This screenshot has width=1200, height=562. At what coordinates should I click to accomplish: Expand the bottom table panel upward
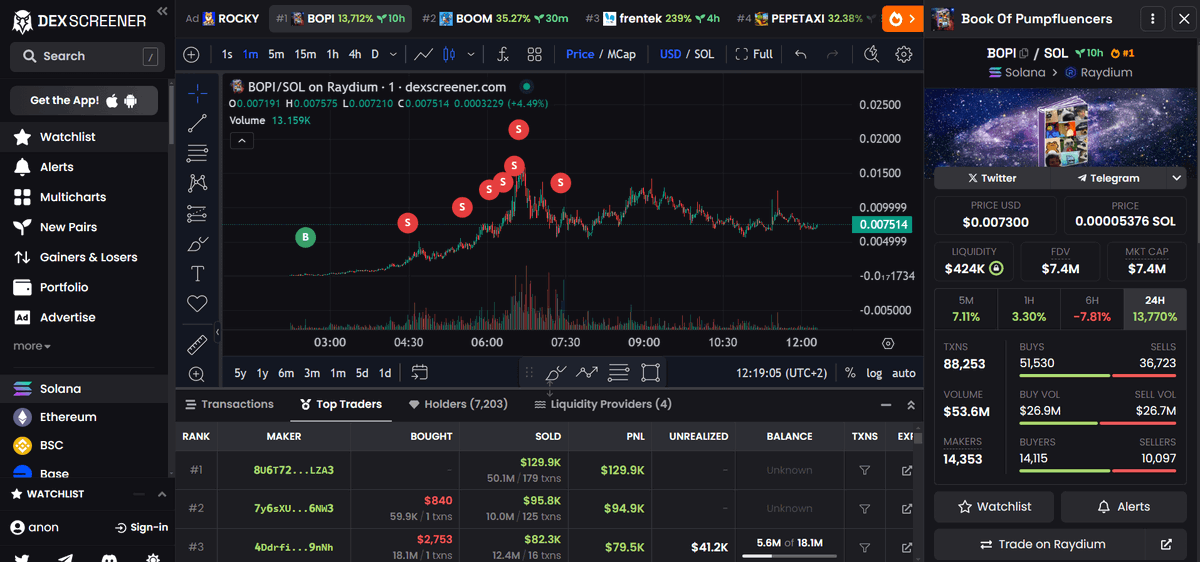(911, 405)
